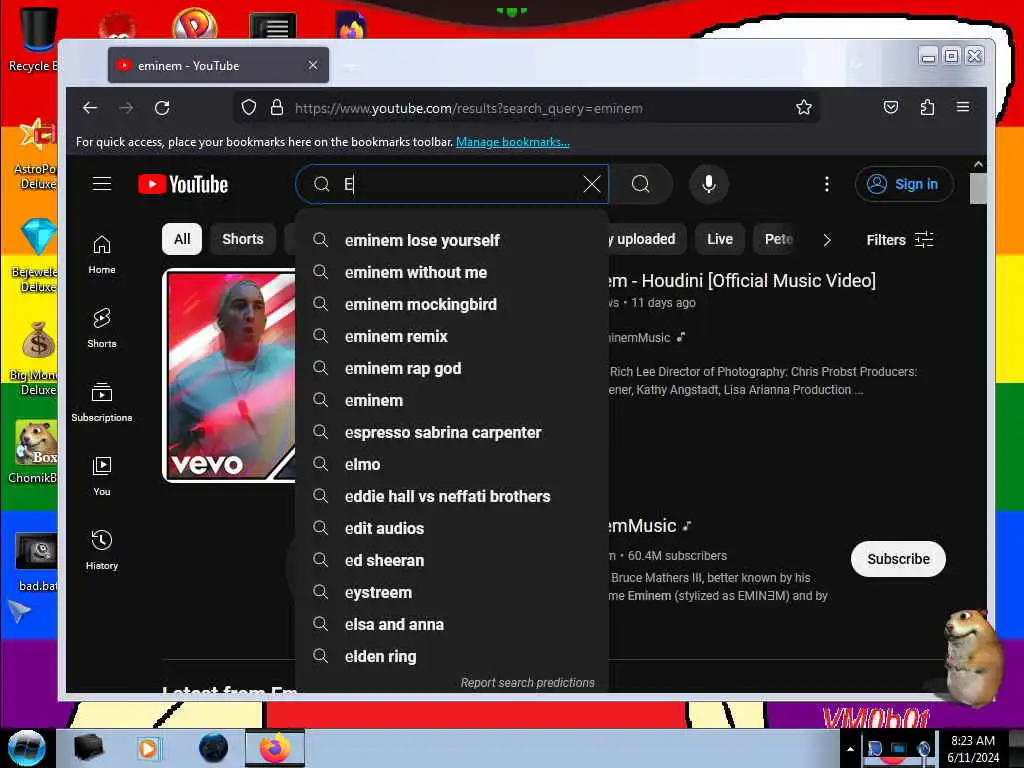The width and height of the screenshot is (1024, 768).
Task: Click the Firefox address bar URL
Action: click(468, 108)
